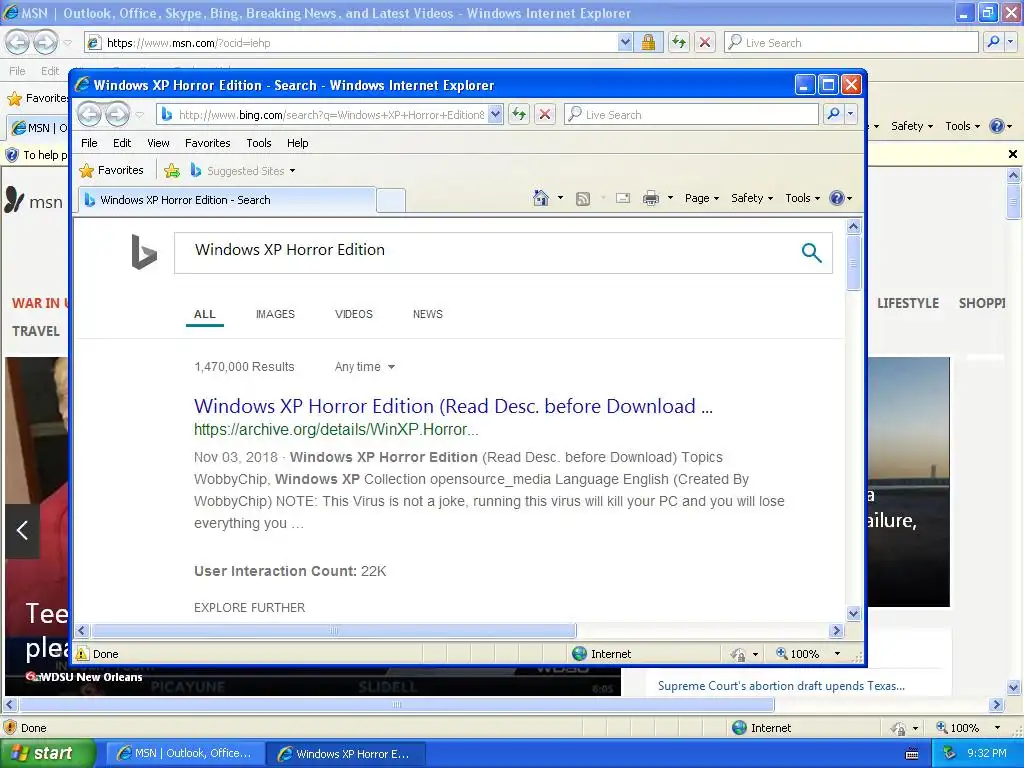This screenshot has height=768, width=1024.
Task: Open zoom level dropdown in Bing status bar
Action: point(837,654)
